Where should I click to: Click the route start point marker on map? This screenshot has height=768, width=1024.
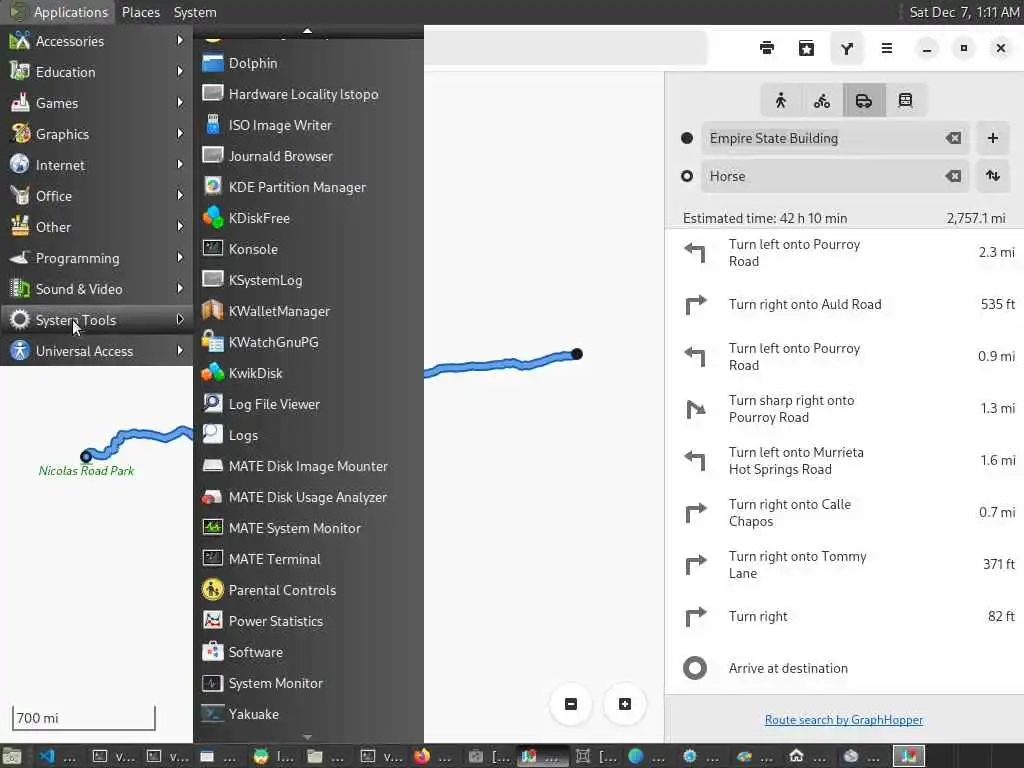coord(577,354)
